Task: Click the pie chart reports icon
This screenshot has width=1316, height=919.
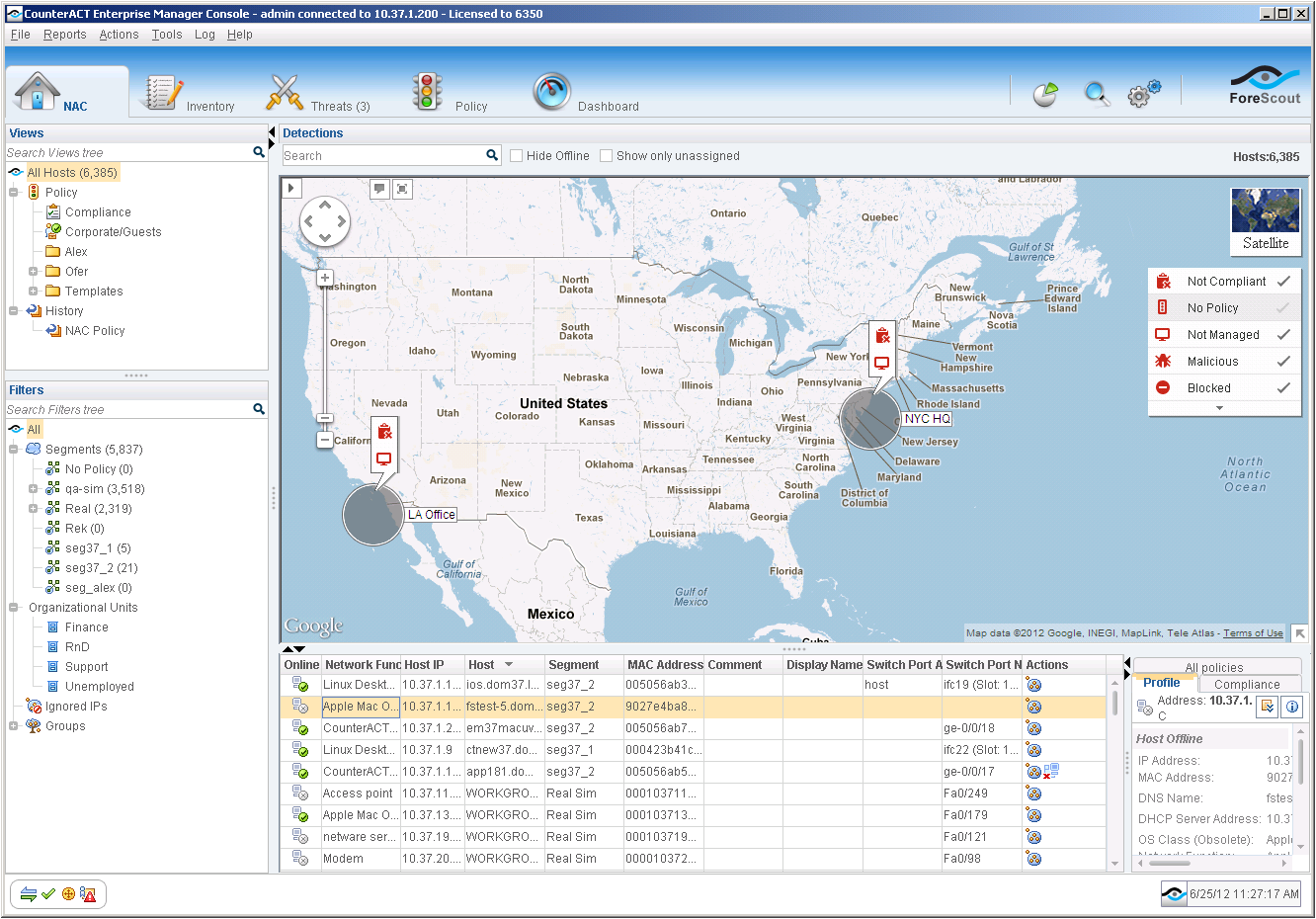Action: click(1045, 94)
